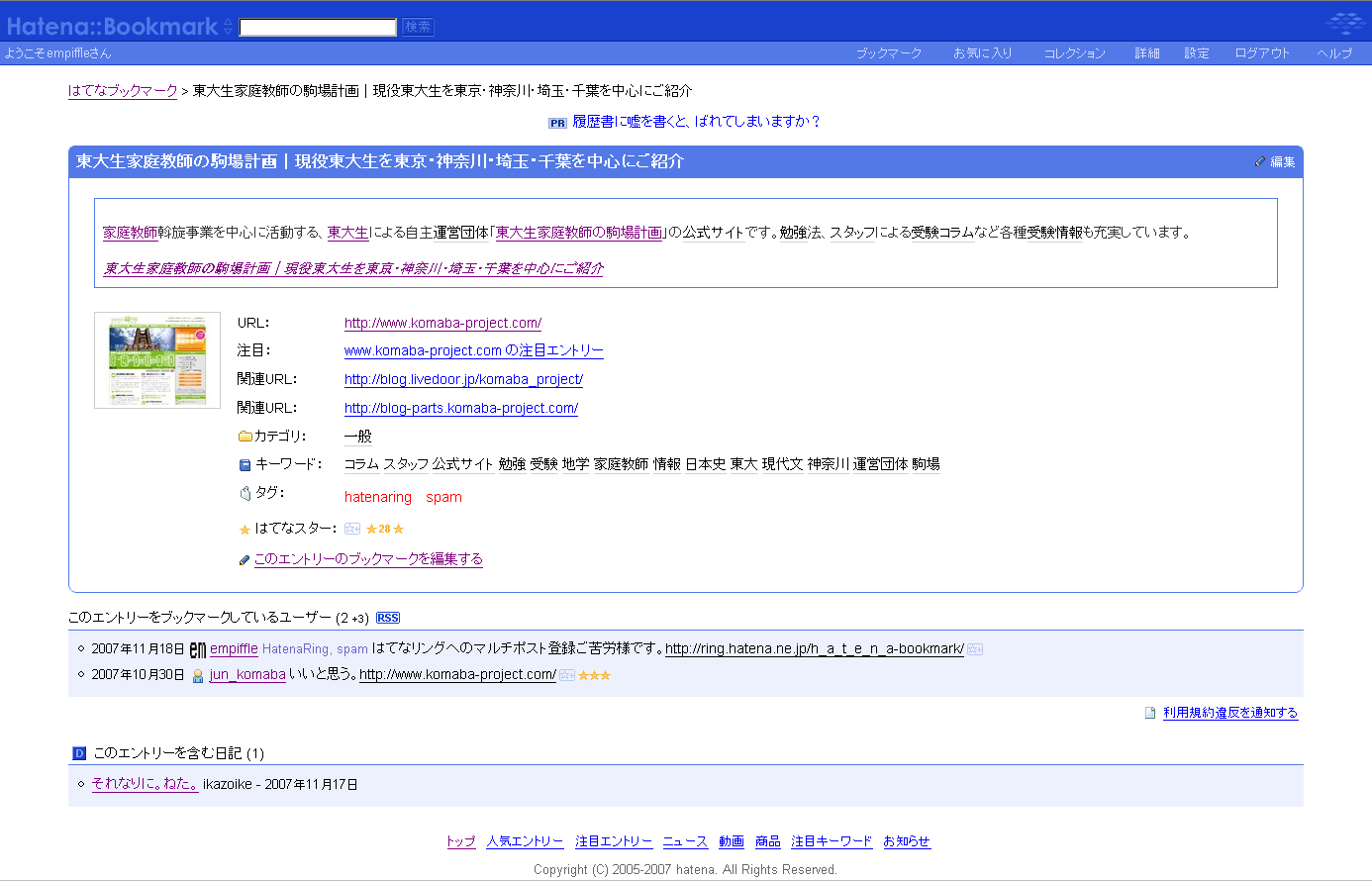The height and width of the screenshot is (881, 1372).
Task: Open the 人気エントリー footer link
Action: (525, 841)
